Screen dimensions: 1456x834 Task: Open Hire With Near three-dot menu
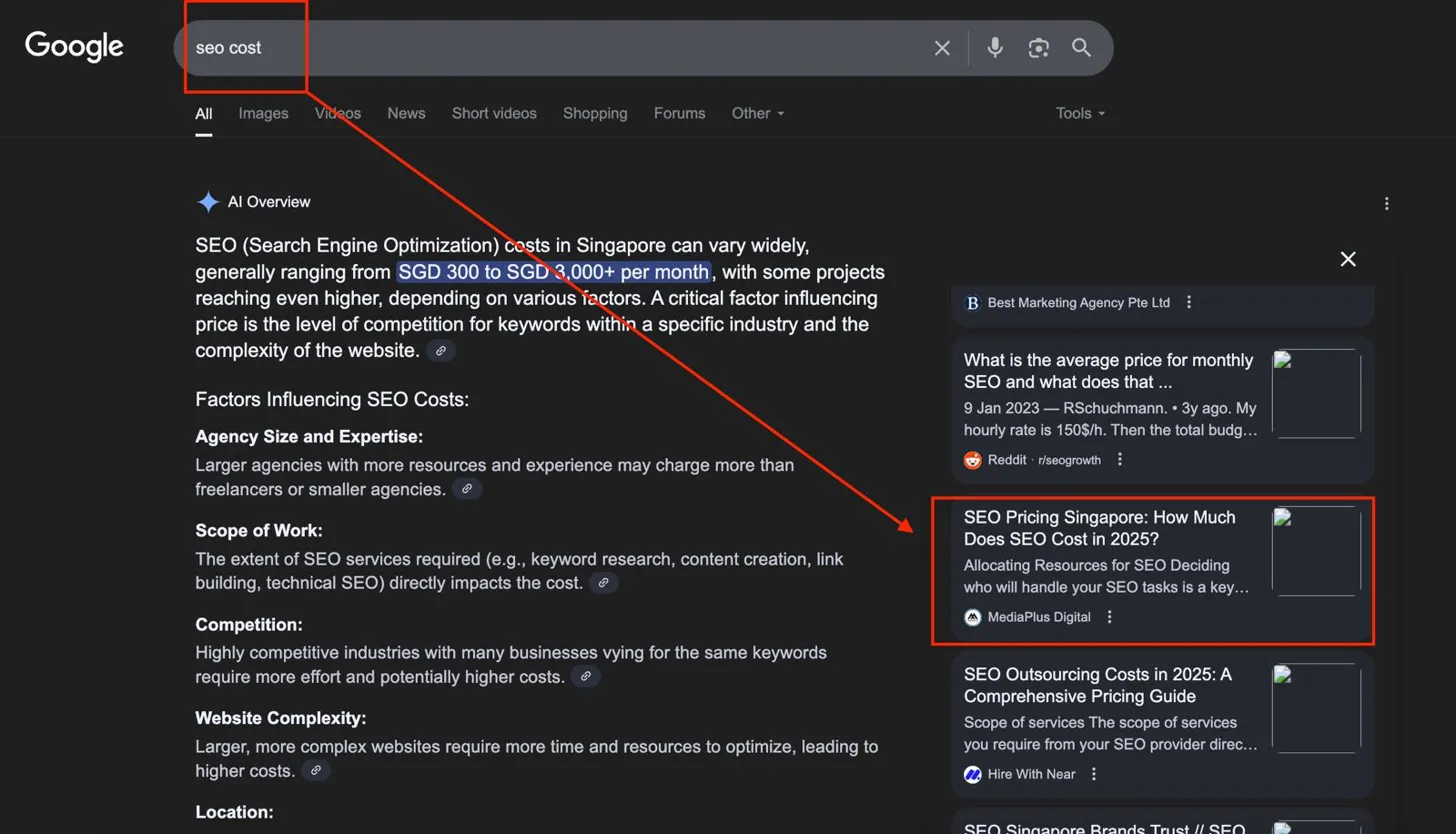1094,774
